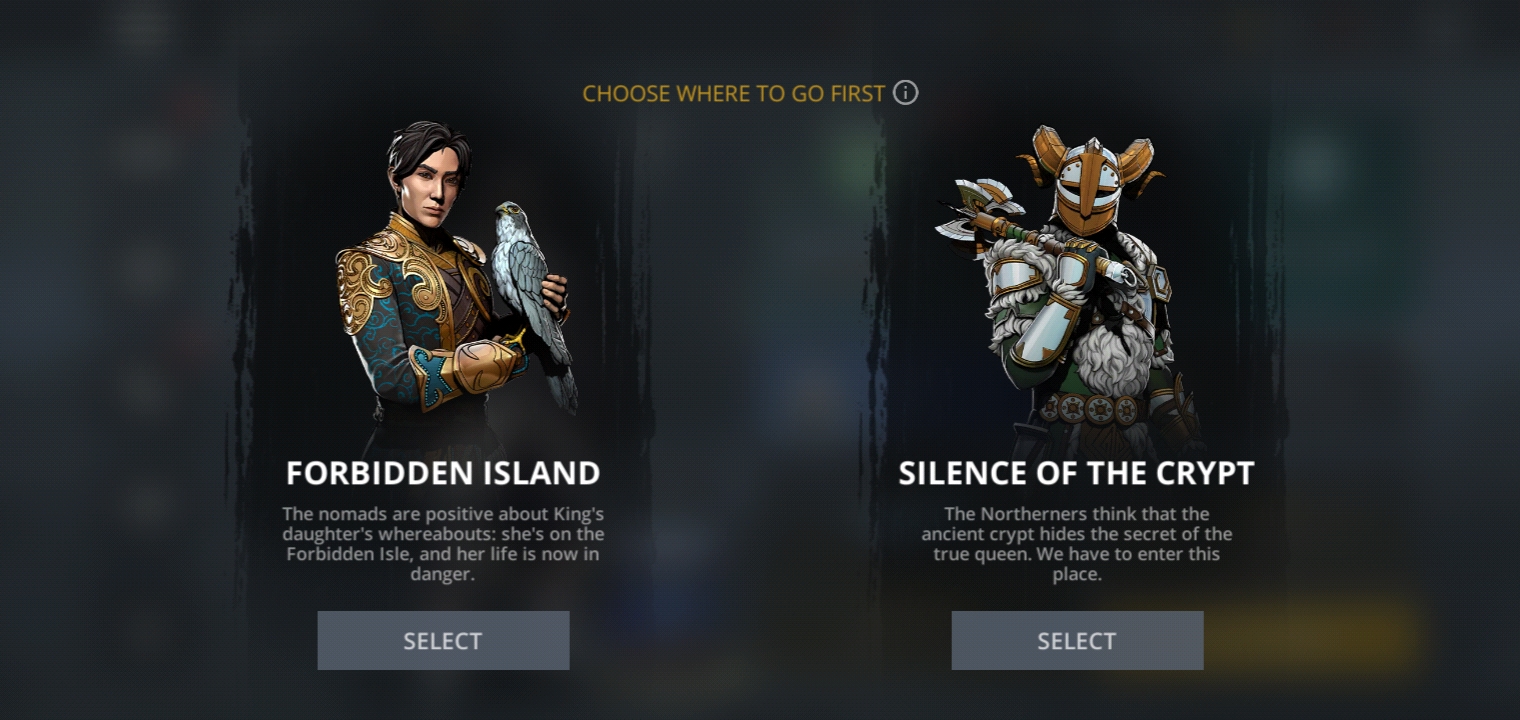The height and width of the screenshot is (720, 1520).
Task: Tap the falconer's golden gauntlet
Action: (x=483, y=365)
